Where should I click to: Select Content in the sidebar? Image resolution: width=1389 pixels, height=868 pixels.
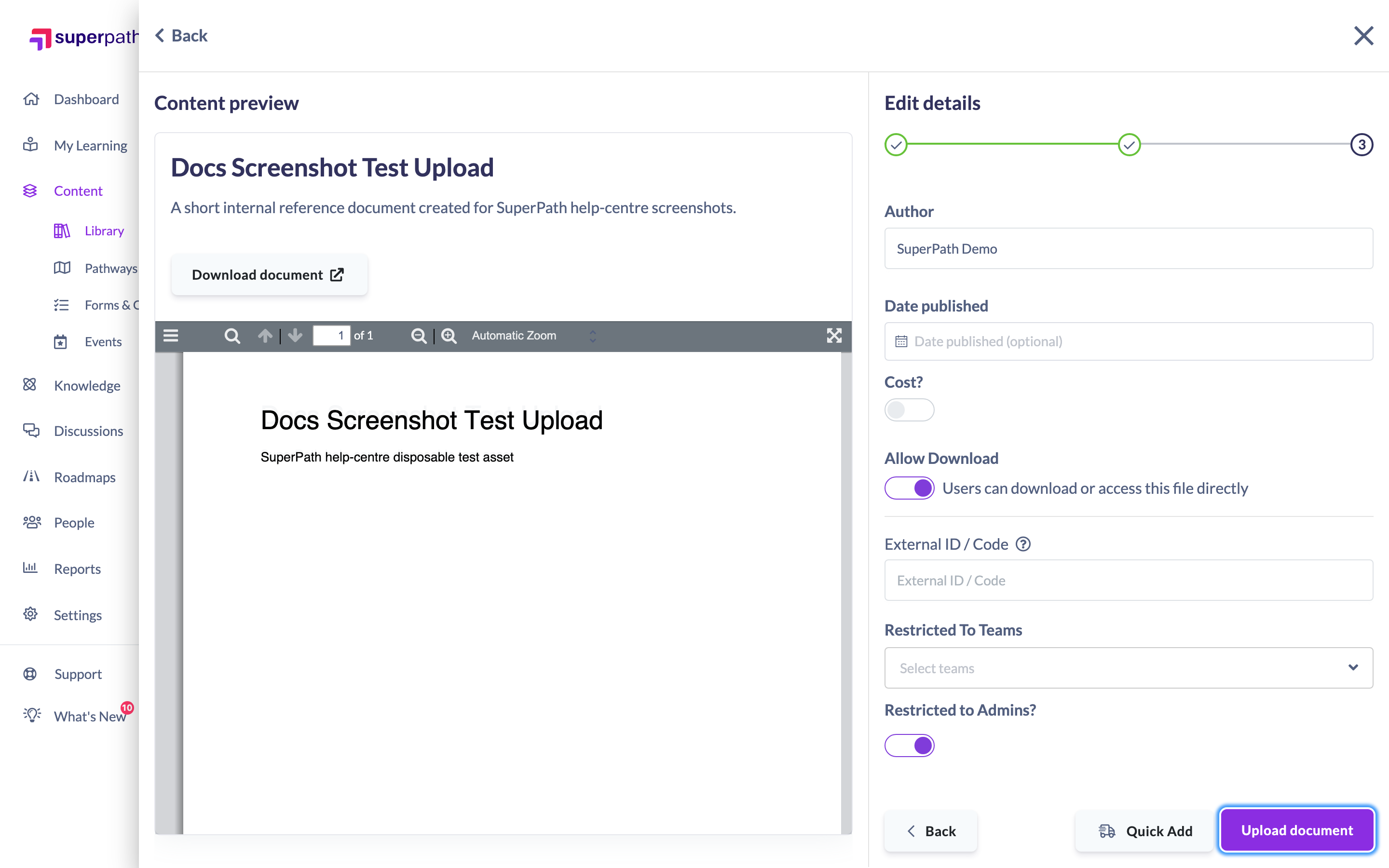click(63, 190)
